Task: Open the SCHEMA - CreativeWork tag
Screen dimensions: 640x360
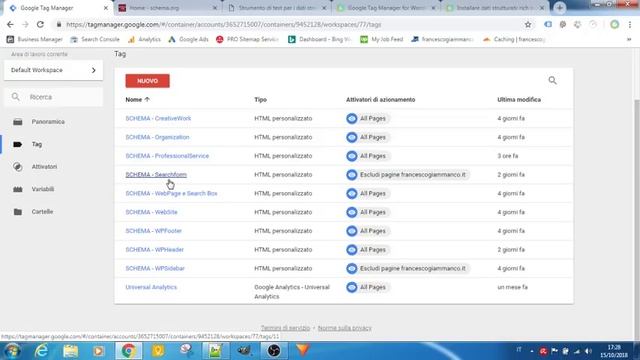Action: coord(158,118)
